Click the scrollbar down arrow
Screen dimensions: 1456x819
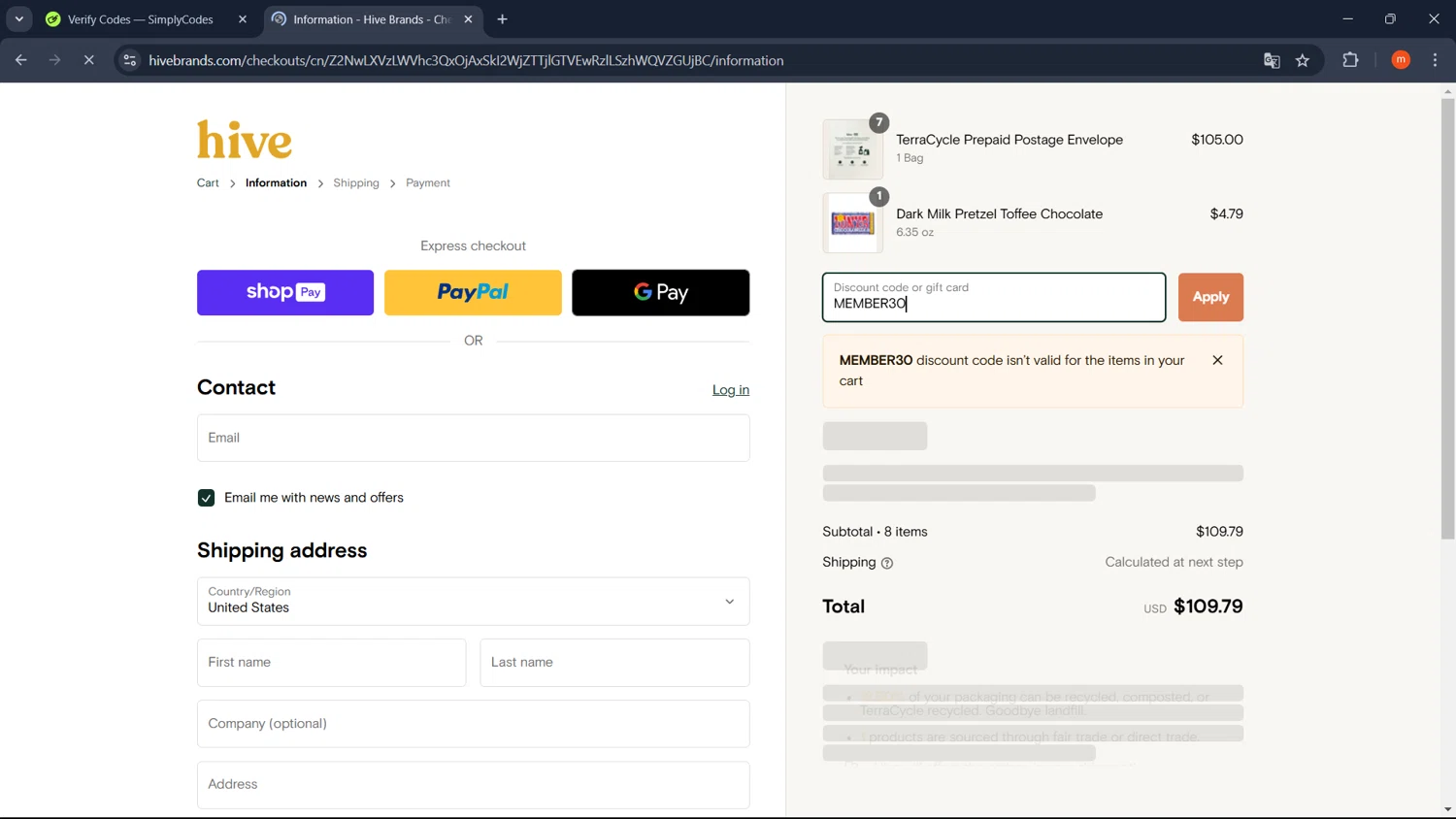tap(1447, 809)
